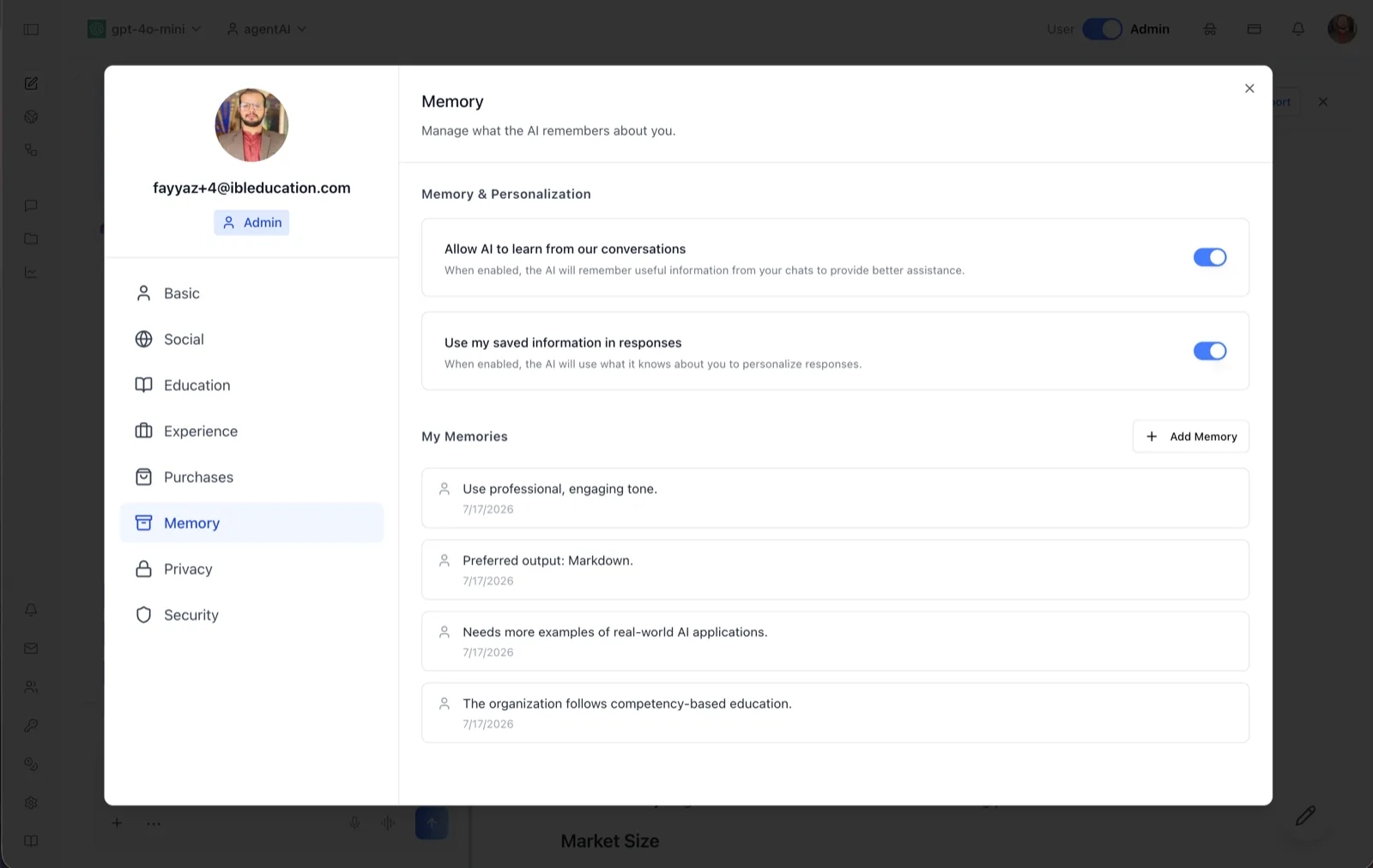Click the incognito icon in top bar
The image size is (1373, 868).
pos(1210,29)
